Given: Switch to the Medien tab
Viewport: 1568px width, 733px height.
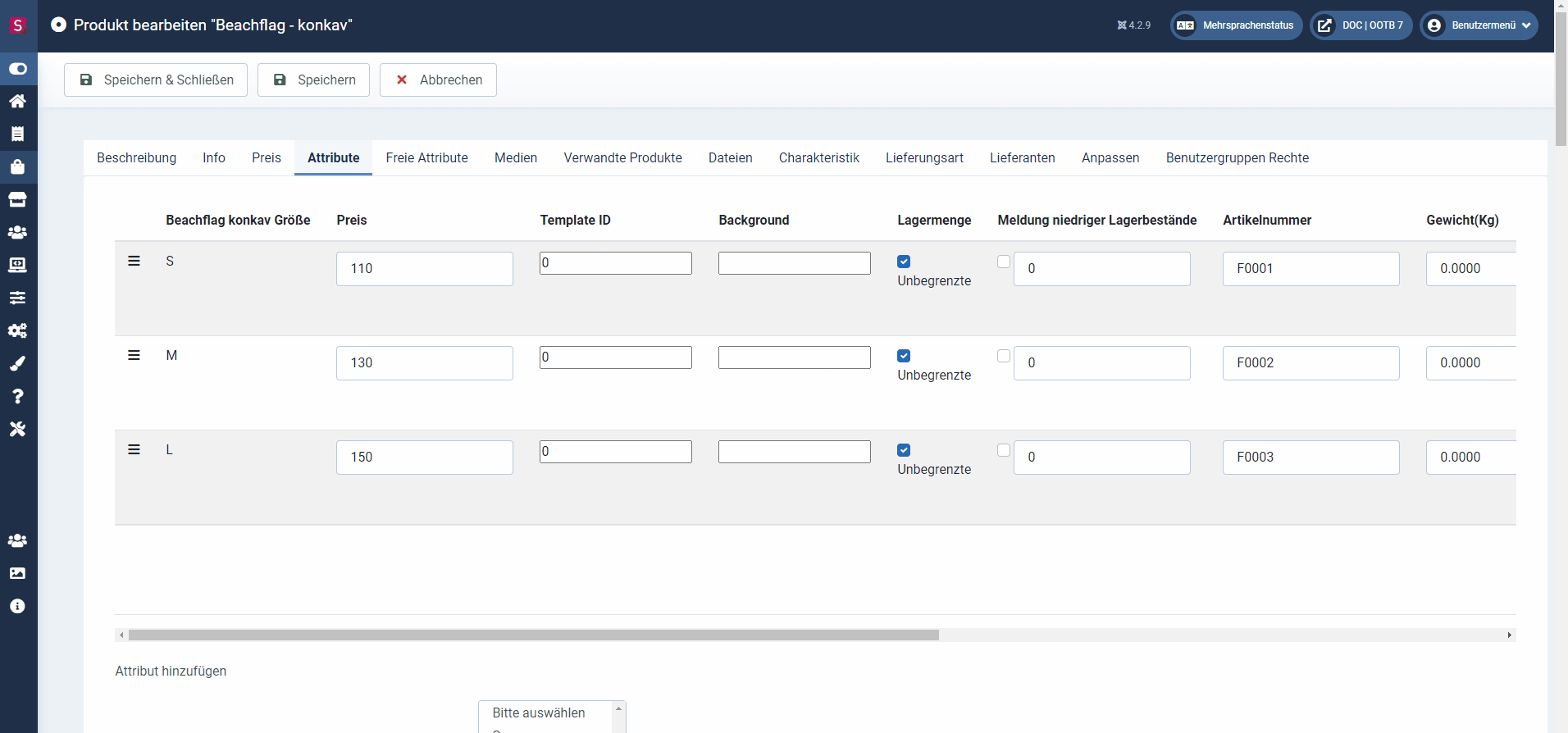Looking at the screenshot, I should point(516,157).
